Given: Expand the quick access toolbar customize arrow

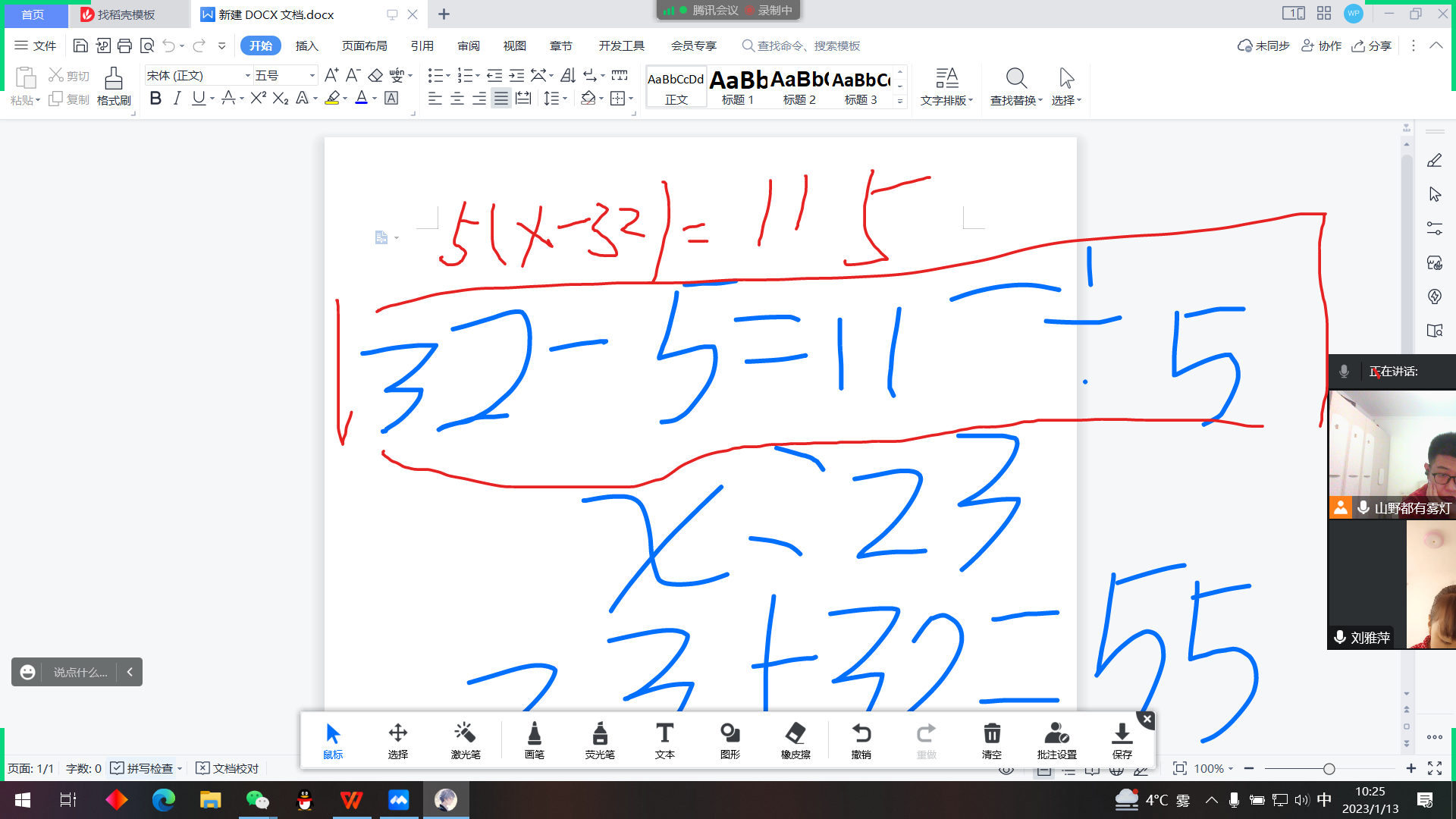Looking at the screenshot, I should click(221, 45).
